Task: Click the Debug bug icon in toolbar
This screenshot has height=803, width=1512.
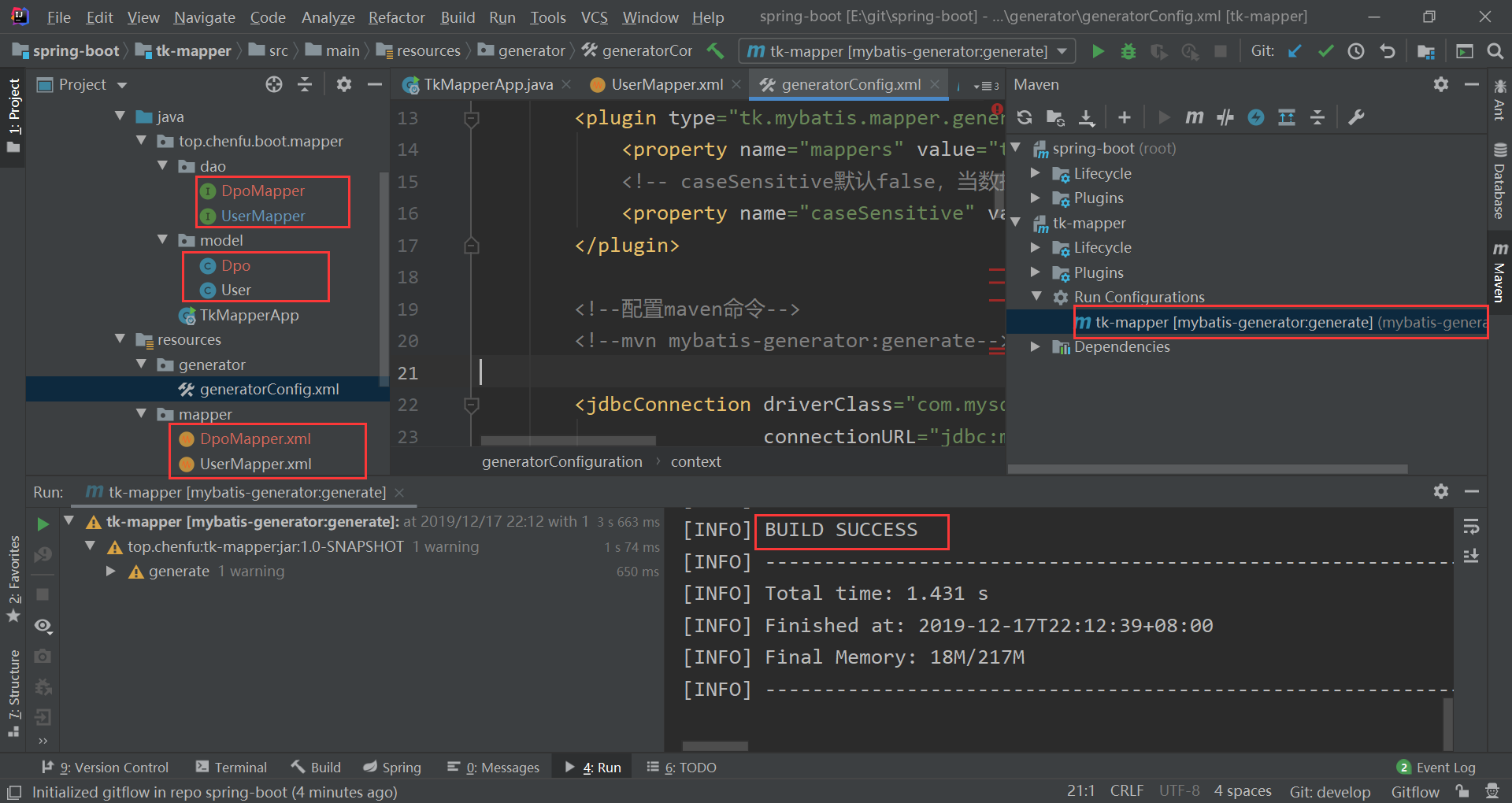Action: pos(1128,51)
